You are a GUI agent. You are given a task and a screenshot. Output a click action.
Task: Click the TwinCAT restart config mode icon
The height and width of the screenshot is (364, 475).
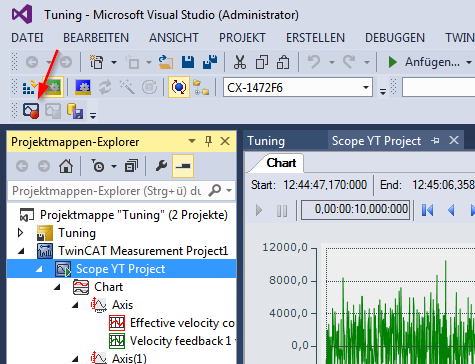point(83,87)
